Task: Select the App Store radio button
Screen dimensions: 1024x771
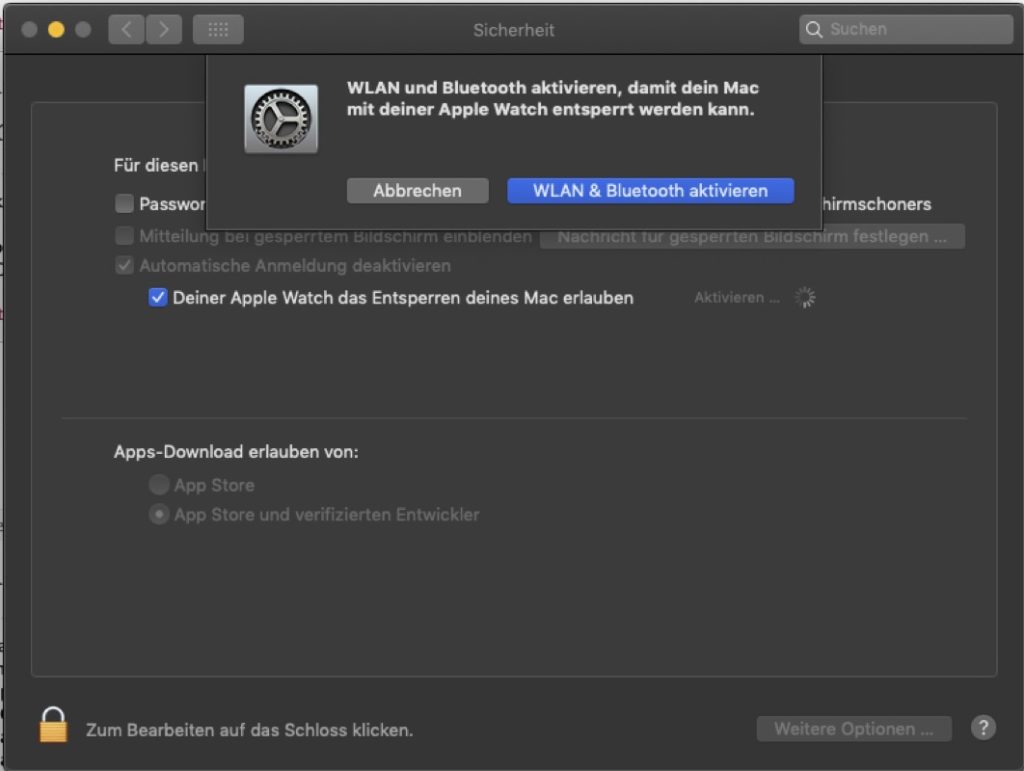Action: [x=159, y=485]
